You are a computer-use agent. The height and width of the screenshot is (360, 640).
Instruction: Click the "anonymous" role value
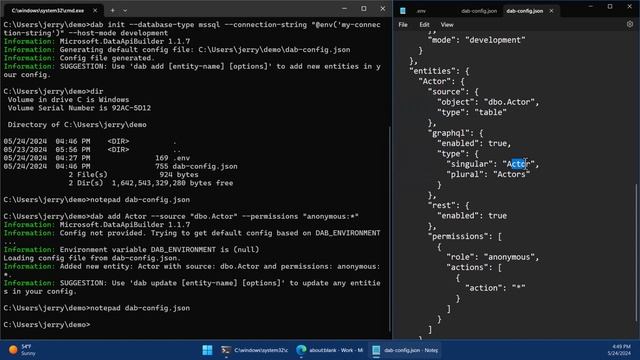509,257
